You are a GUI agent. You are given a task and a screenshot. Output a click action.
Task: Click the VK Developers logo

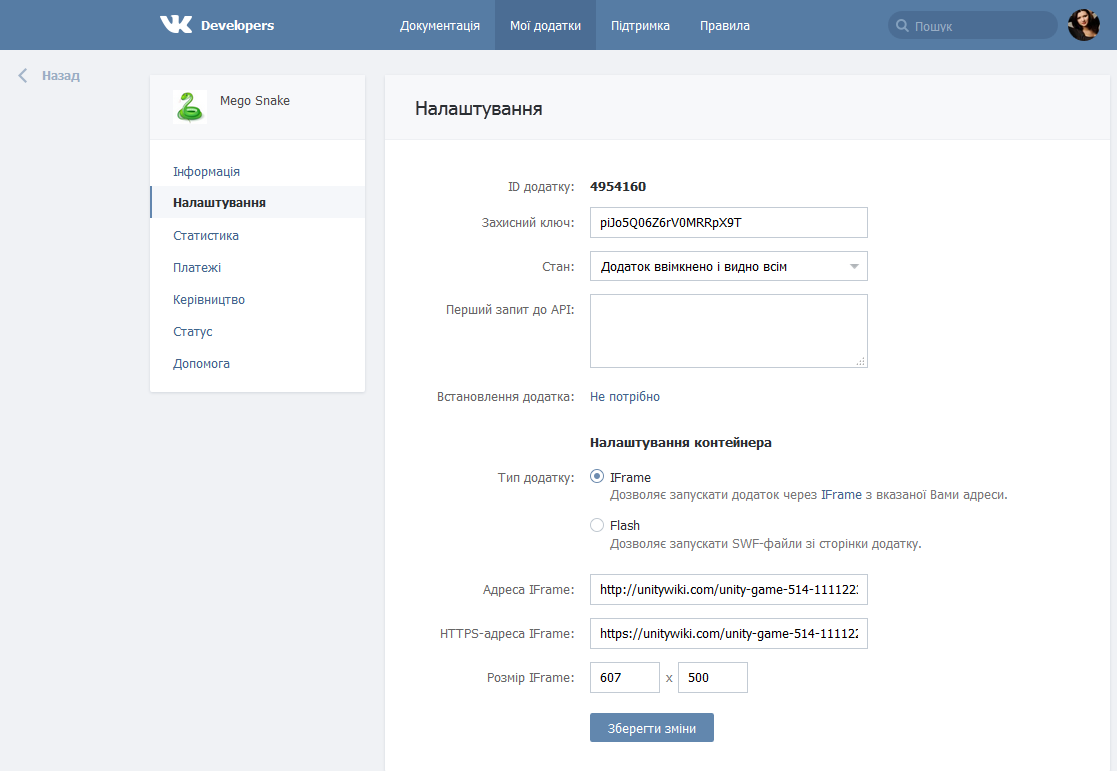(216, 25)
